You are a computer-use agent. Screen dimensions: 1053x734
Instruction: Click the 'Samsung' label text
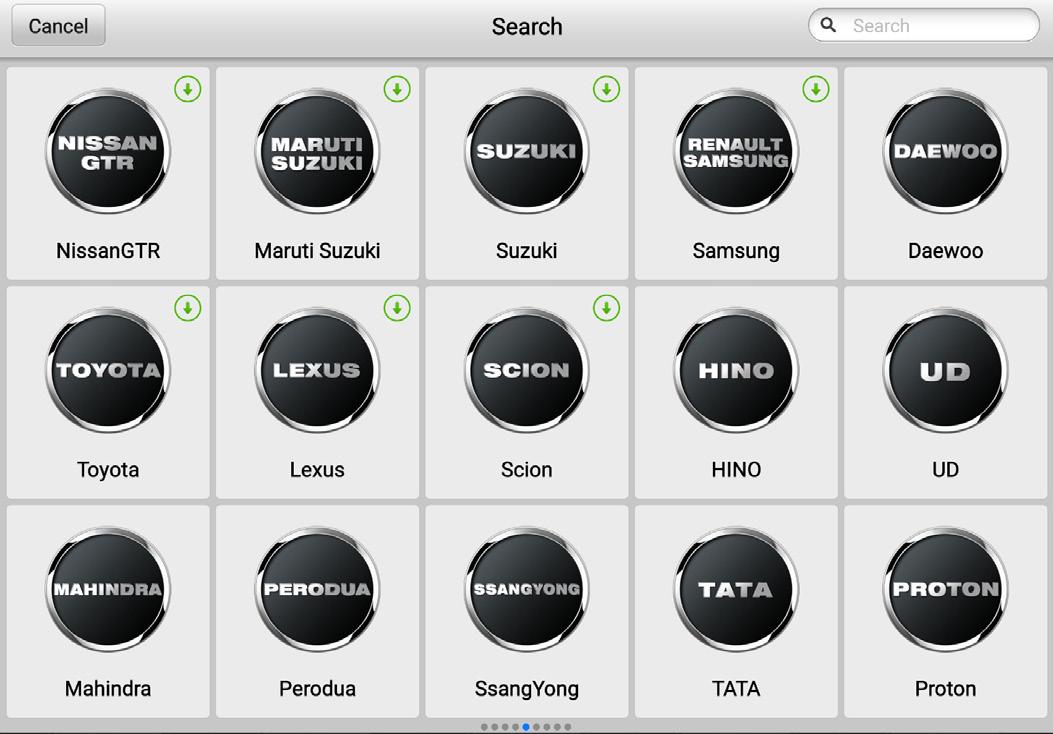(x=736, y=250)
